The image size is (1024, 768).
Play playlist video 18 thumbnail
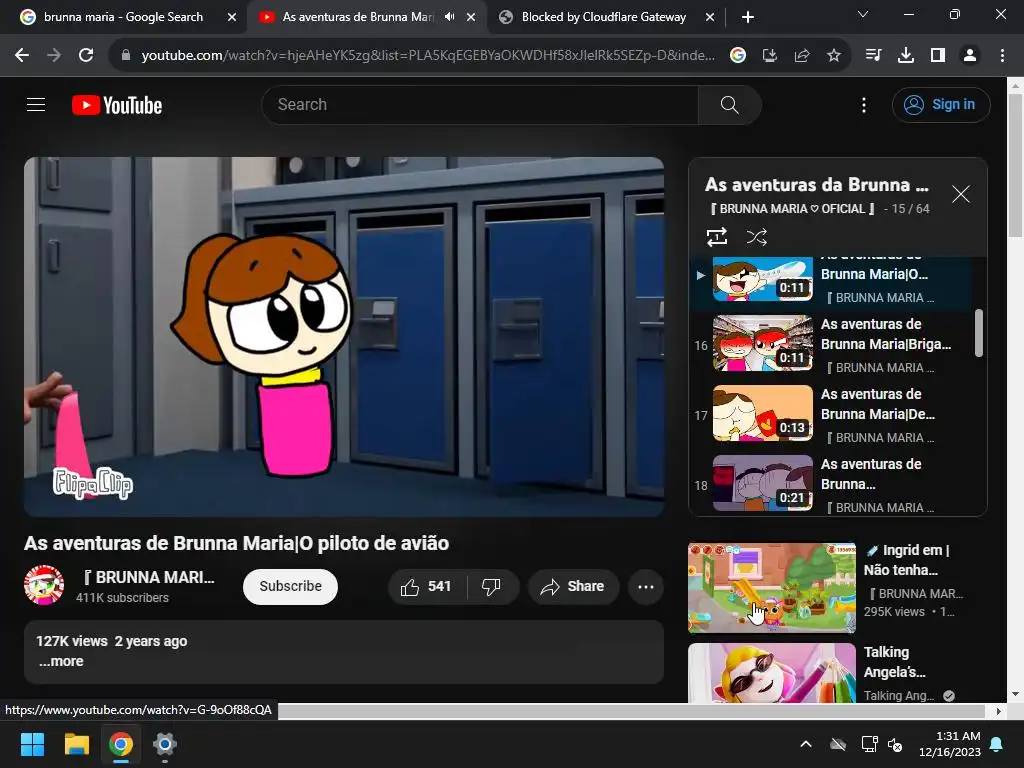point(763,483)
